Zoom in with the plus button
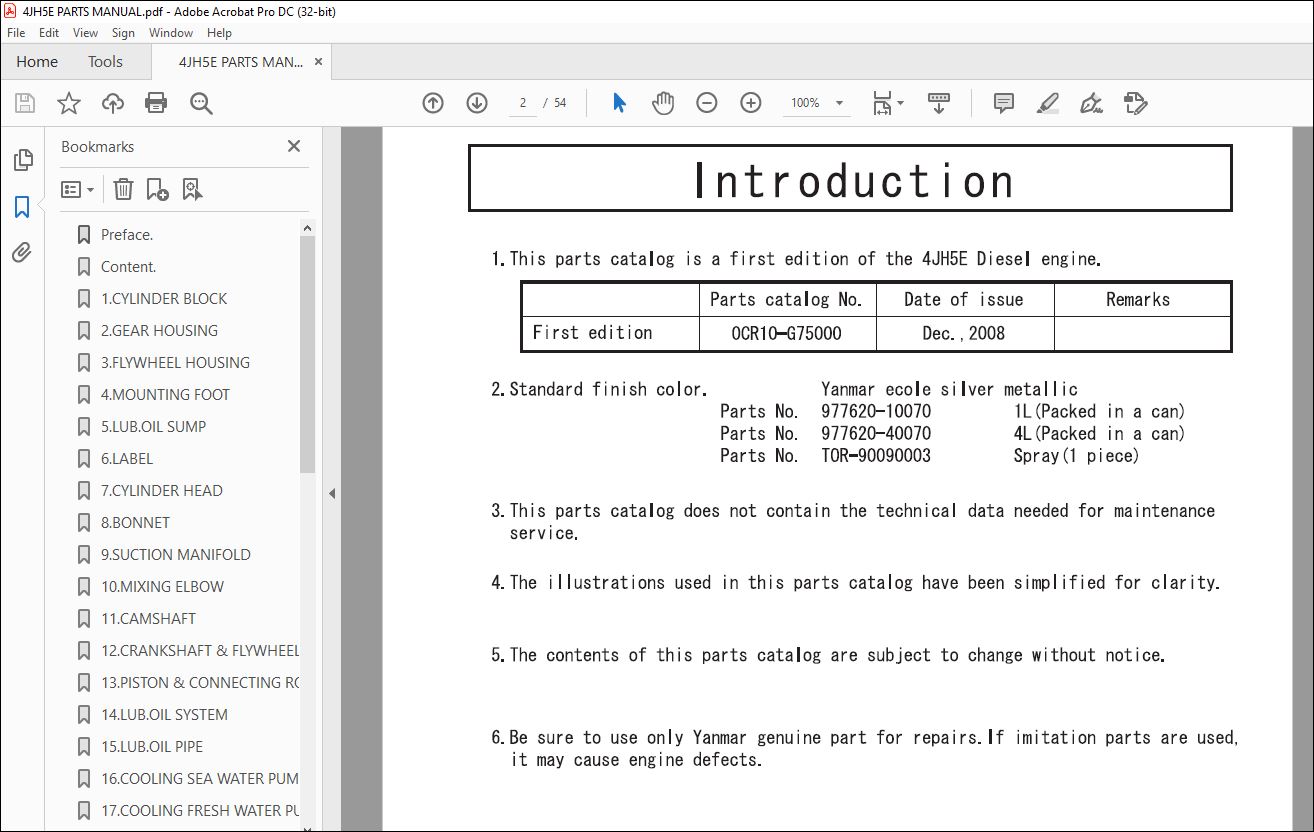The width and height of the screenshot is (1314, 832). tap(751, 103)
